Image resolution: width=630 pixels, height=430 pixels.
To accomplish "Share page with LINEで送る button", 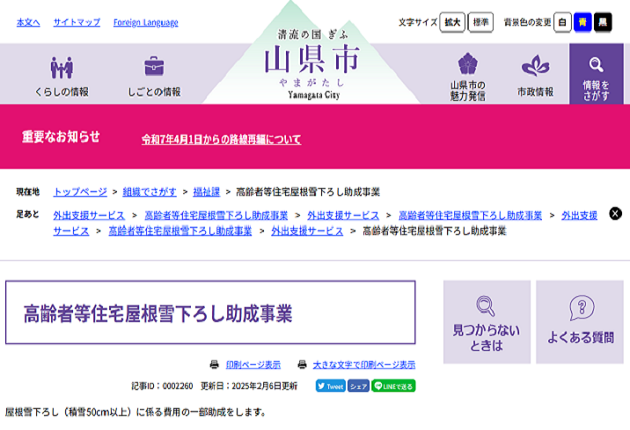I will pyautogui.click(x=393, y=385).
